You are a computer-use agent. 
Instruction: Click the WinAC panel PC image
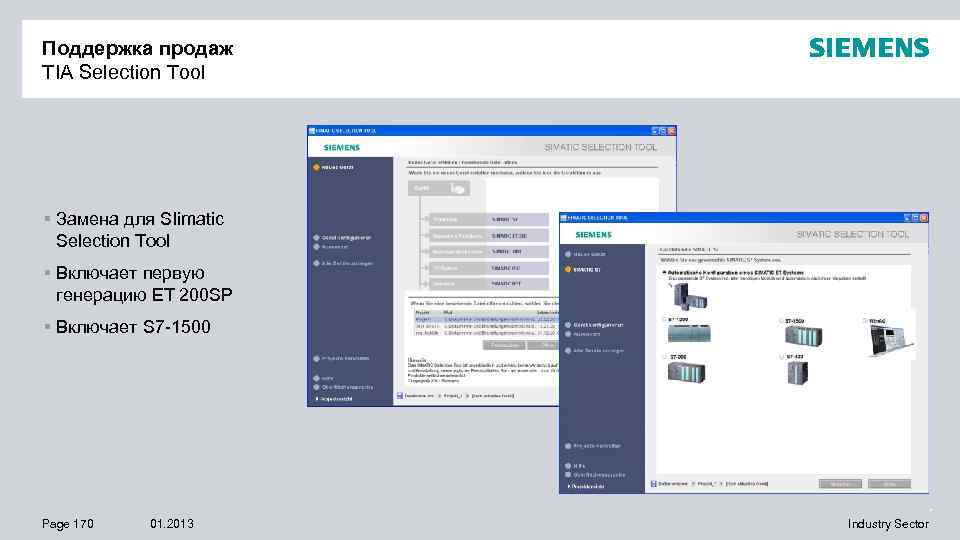pyautogui.click(x=891, y=340)
